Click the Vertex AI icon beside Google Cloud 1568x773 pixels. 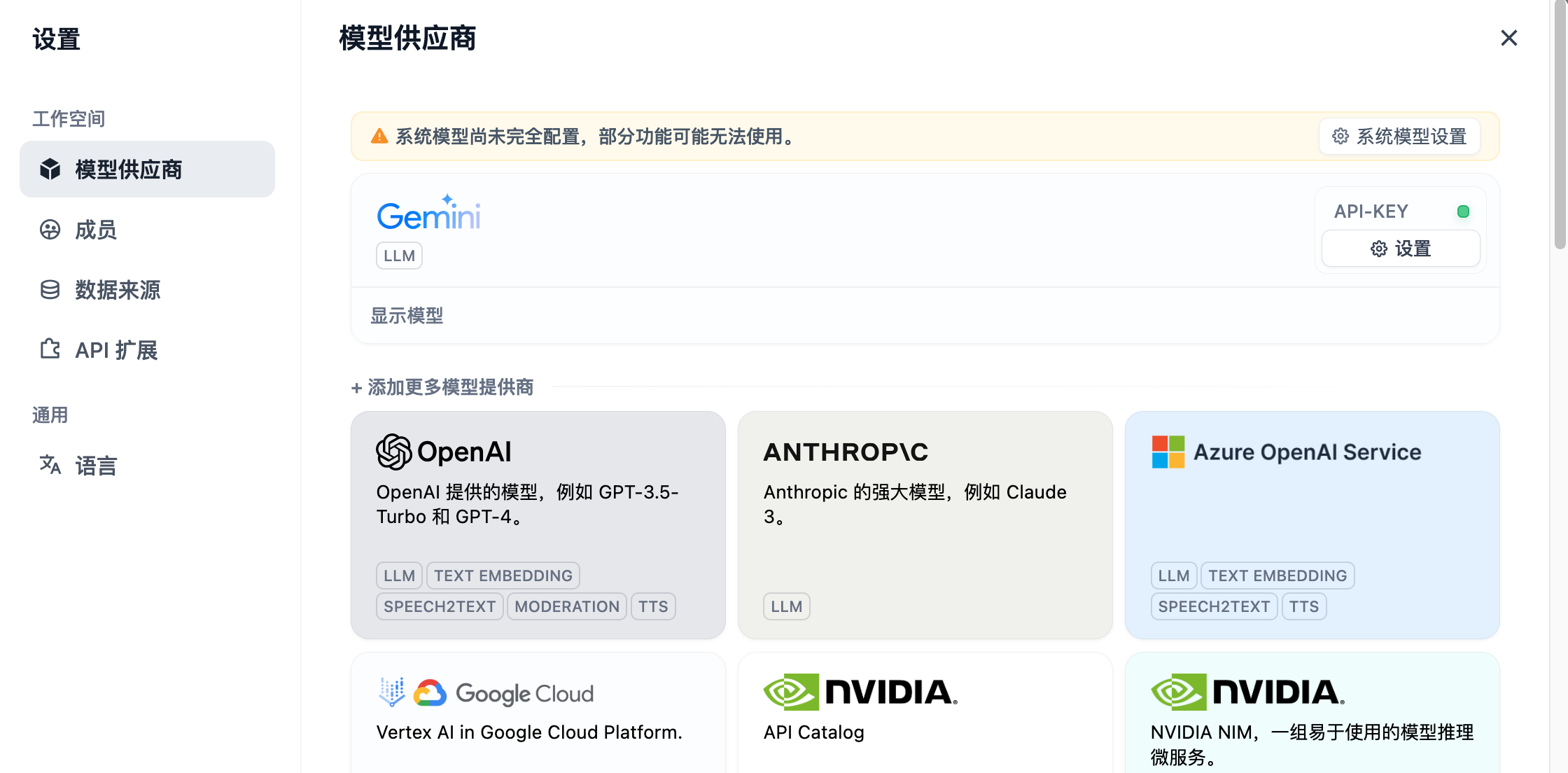pos(392,692)
